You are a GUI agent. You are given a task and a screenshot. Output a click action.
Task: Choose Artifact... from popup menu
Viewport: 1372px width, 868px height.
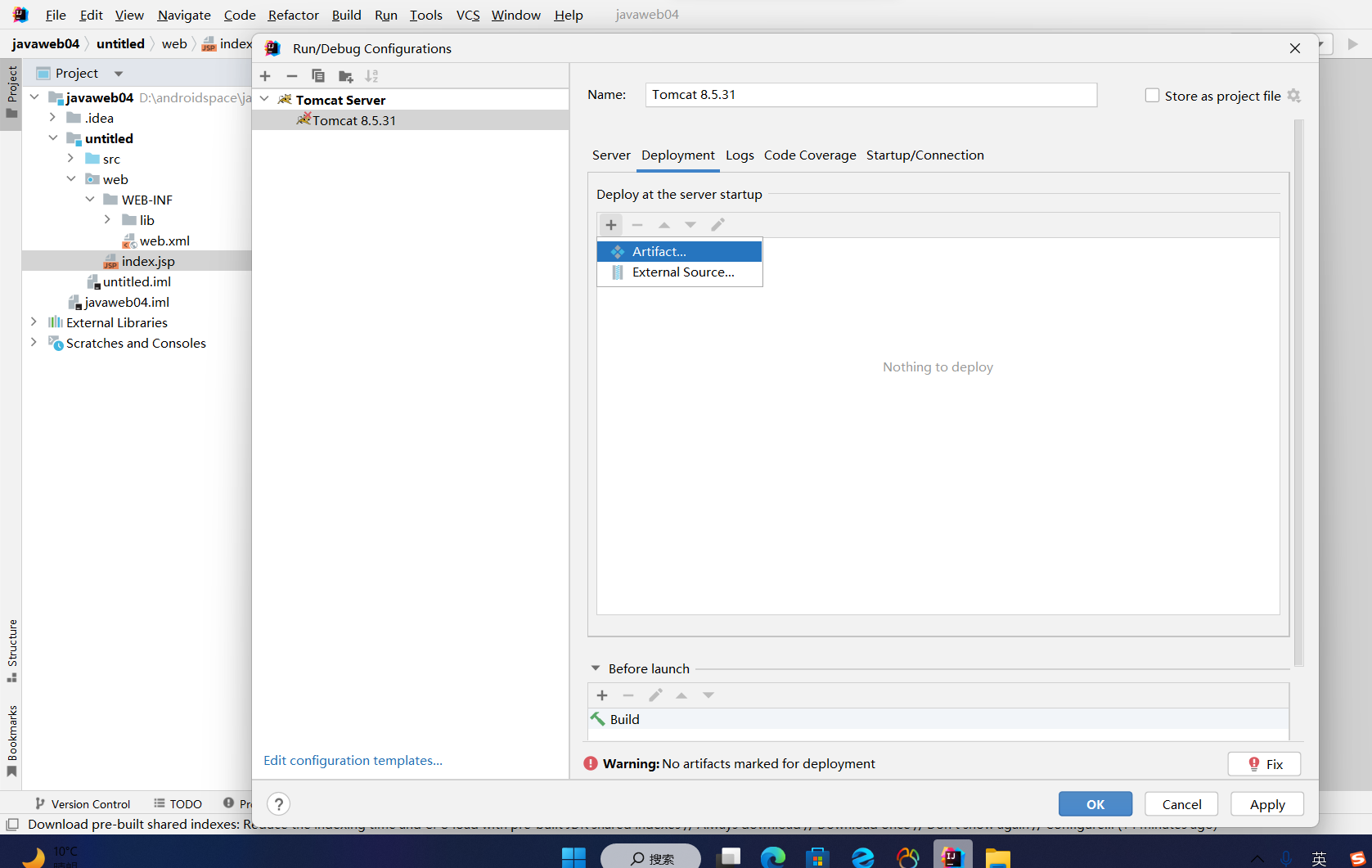(680, 252)
